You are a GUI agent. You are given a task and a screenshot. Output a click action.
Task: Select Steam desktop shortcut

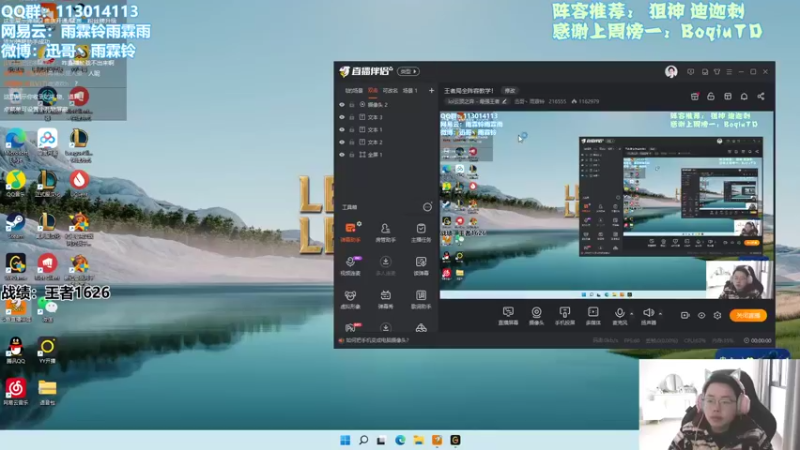[x=15, y=226]
